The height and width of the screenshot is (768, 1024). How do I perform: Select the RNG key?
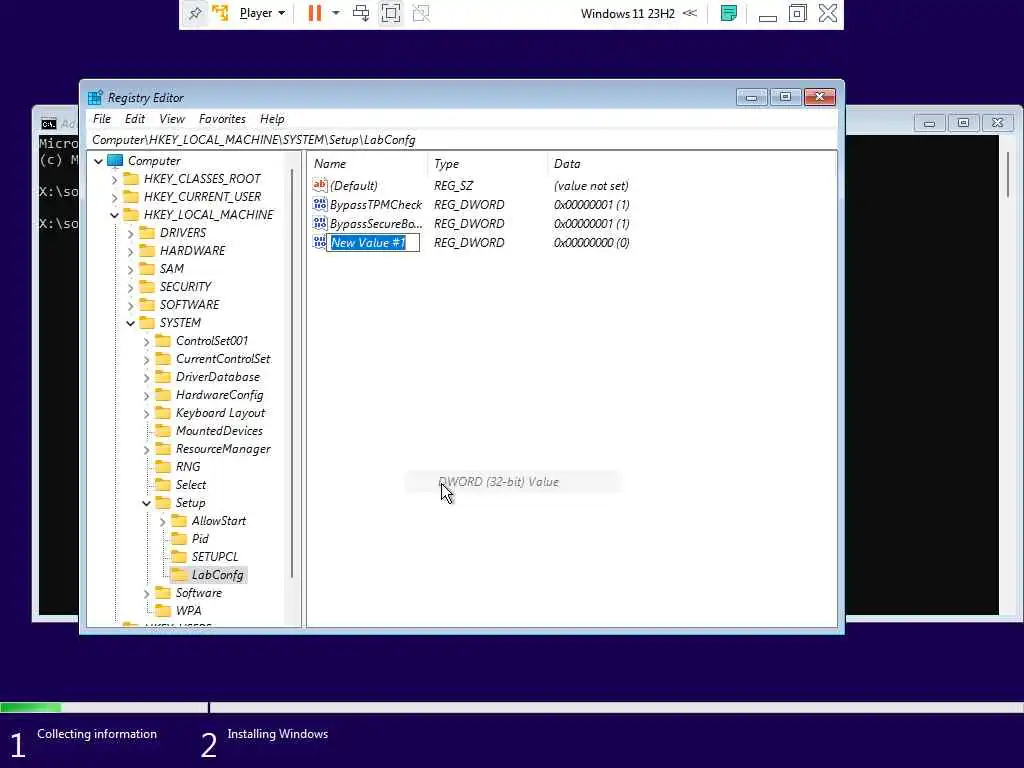coord(188,467)
